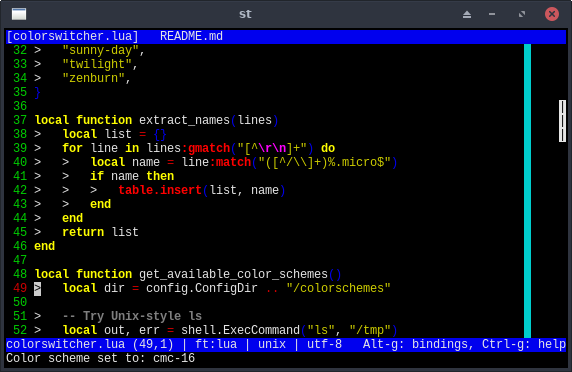Click the empty table braces on line 38
The height and width of the screenshot is (372, 572).
160,134
